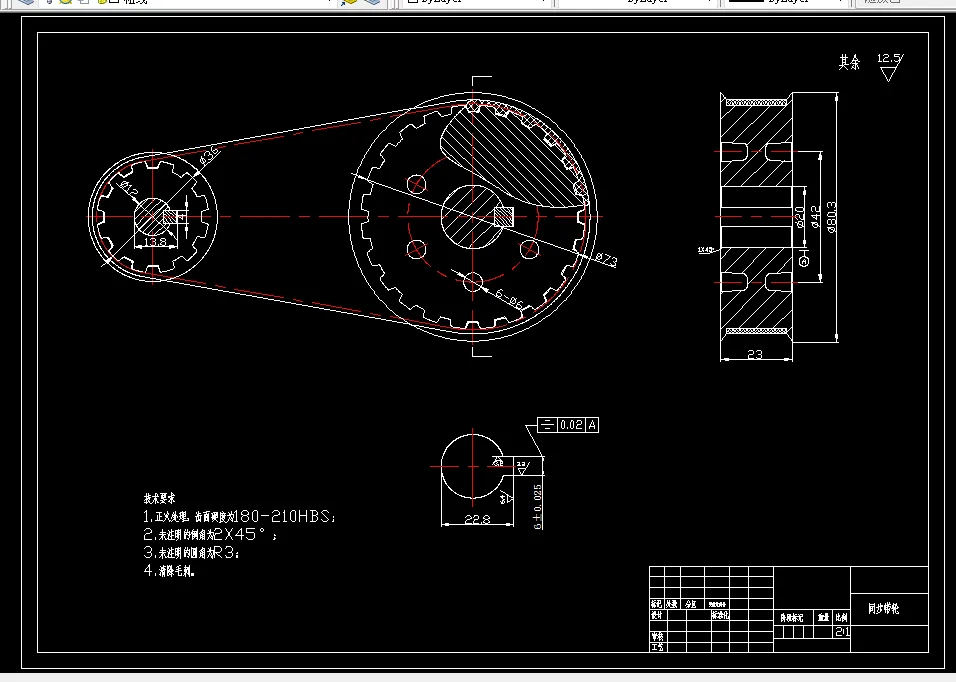The width and height of the screenshot is (956, 682).
Task: Select datum letter A in tolerance frame
Action: (x=592, y=425)
